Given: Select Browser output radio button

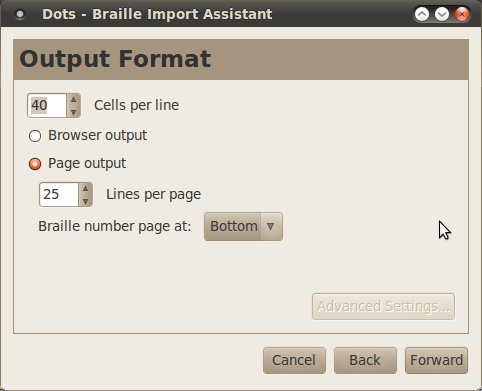Looking at the screenshot, I should (35, 136).
